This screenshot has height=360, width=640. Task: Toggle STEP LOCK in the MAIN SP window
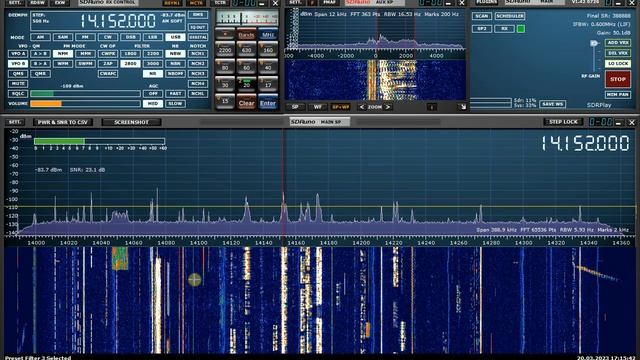click(563, 122)
